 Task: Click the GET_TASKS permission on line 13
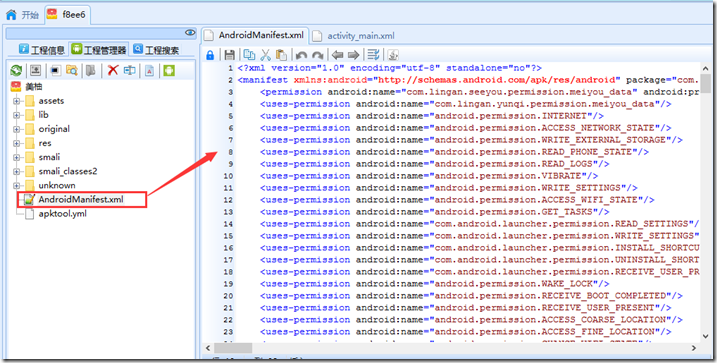pos(434,212)
